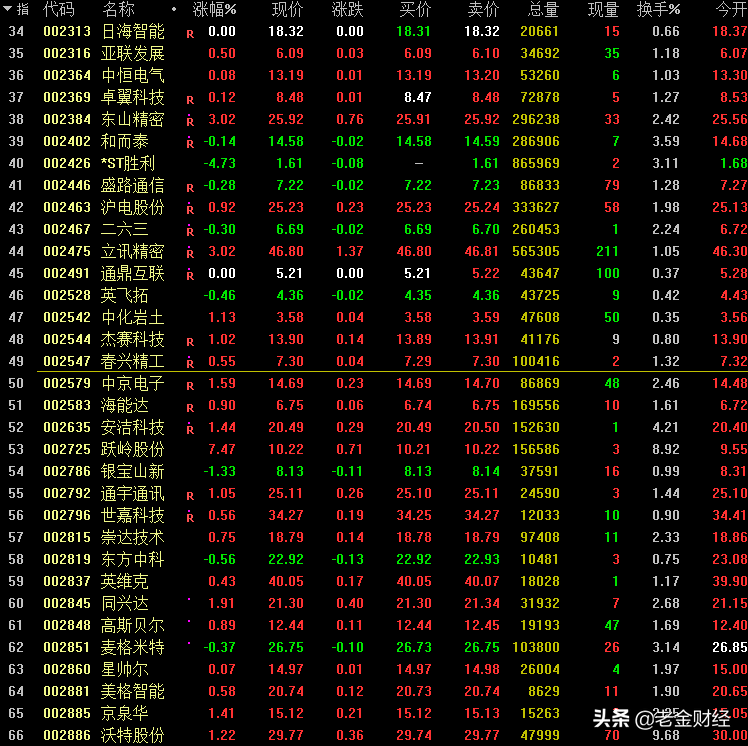Click the 卖价 column header
This screenshot has height=746, width=748.
(x=483, y=10)
